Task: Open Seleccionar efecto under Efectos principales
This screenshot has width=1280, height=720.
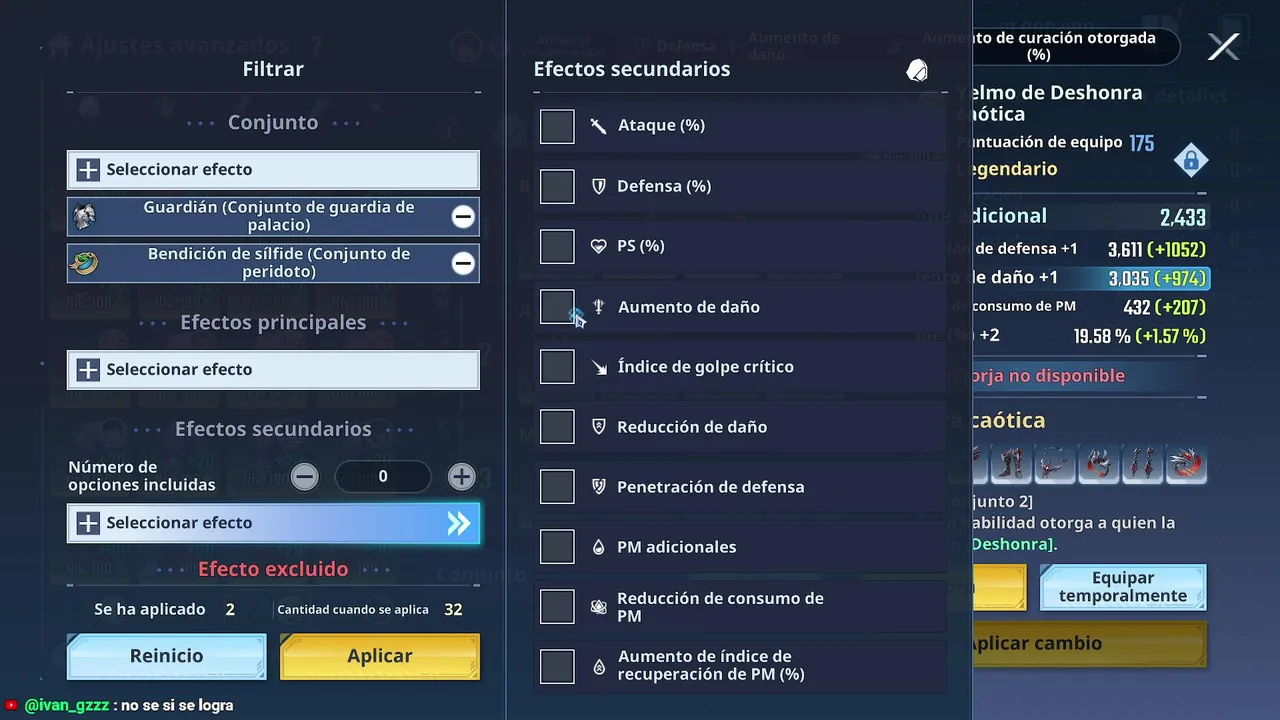Action: click(x=273, y=370)
